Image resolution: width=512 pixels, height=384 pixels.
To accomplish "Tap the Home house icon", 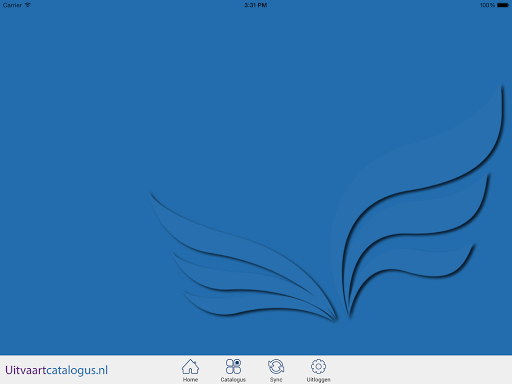I will click(x=190, y=367).
